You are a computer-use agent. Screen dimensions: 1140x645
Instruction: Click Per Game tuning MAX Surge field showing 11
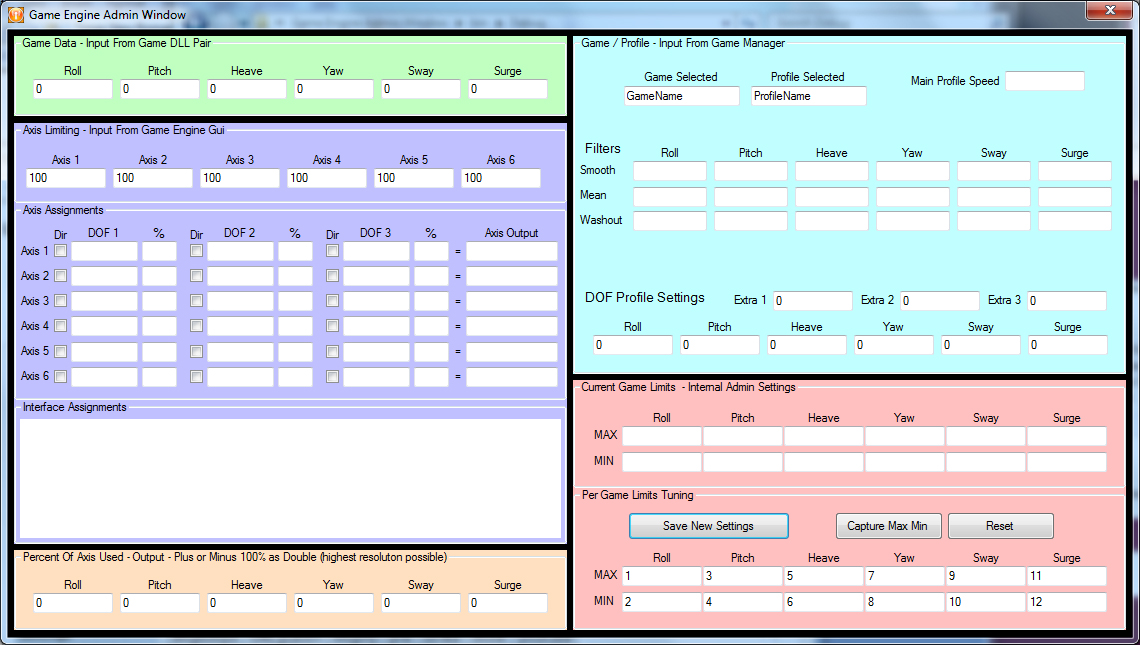pos(1067,577)
